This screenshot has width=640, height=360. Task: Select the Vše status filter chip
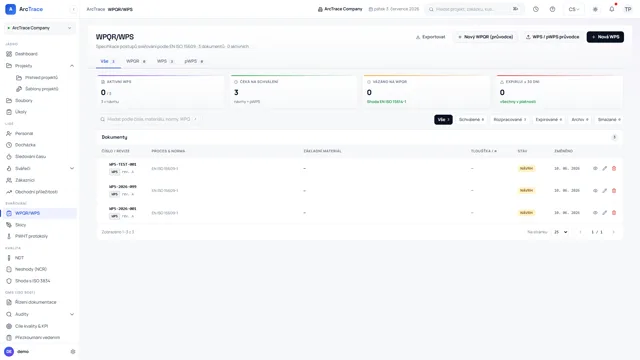[x=443, y=120]
